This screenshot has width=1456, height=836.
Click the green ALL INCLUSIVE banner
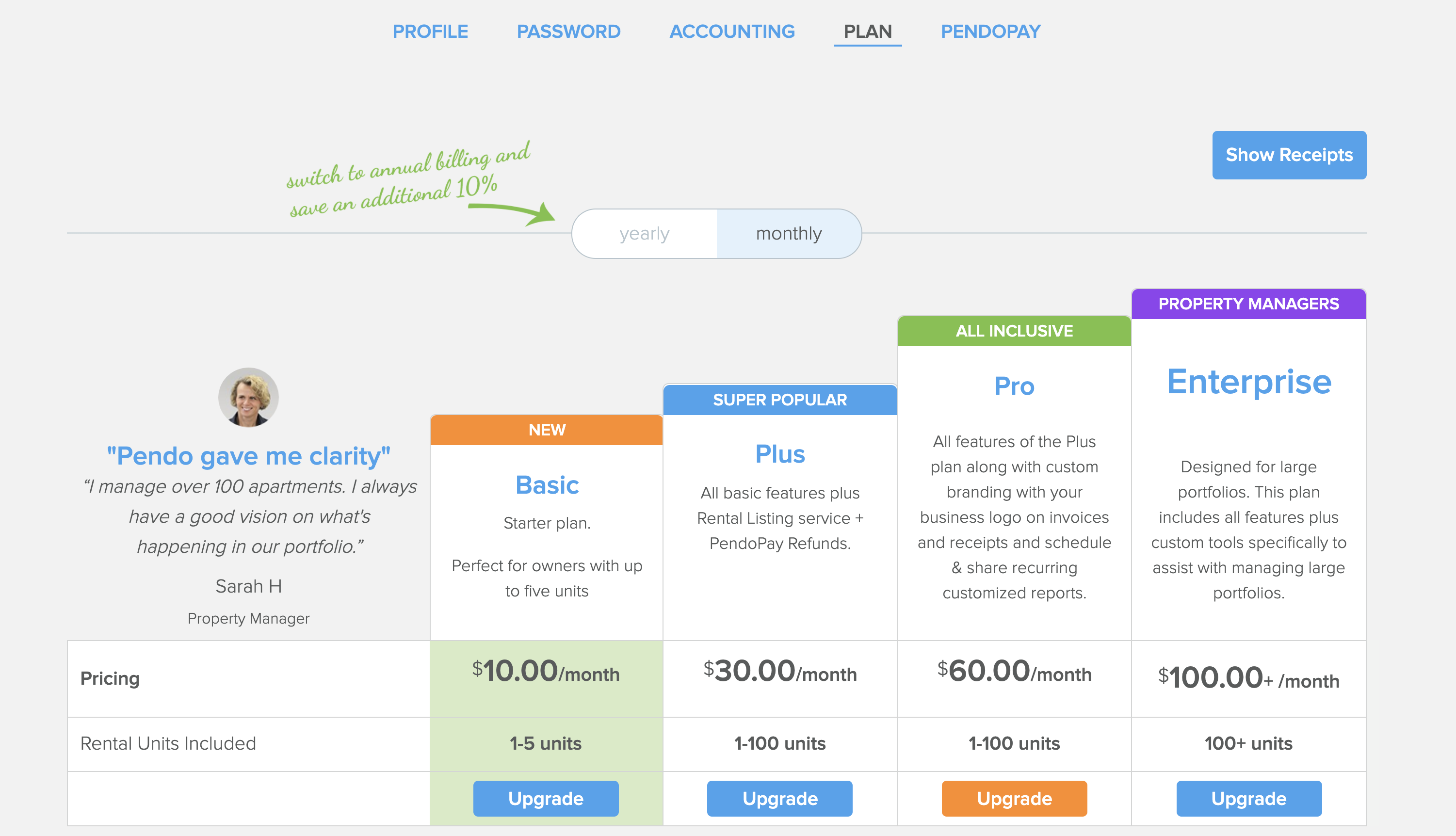(x=1014, y=331)
